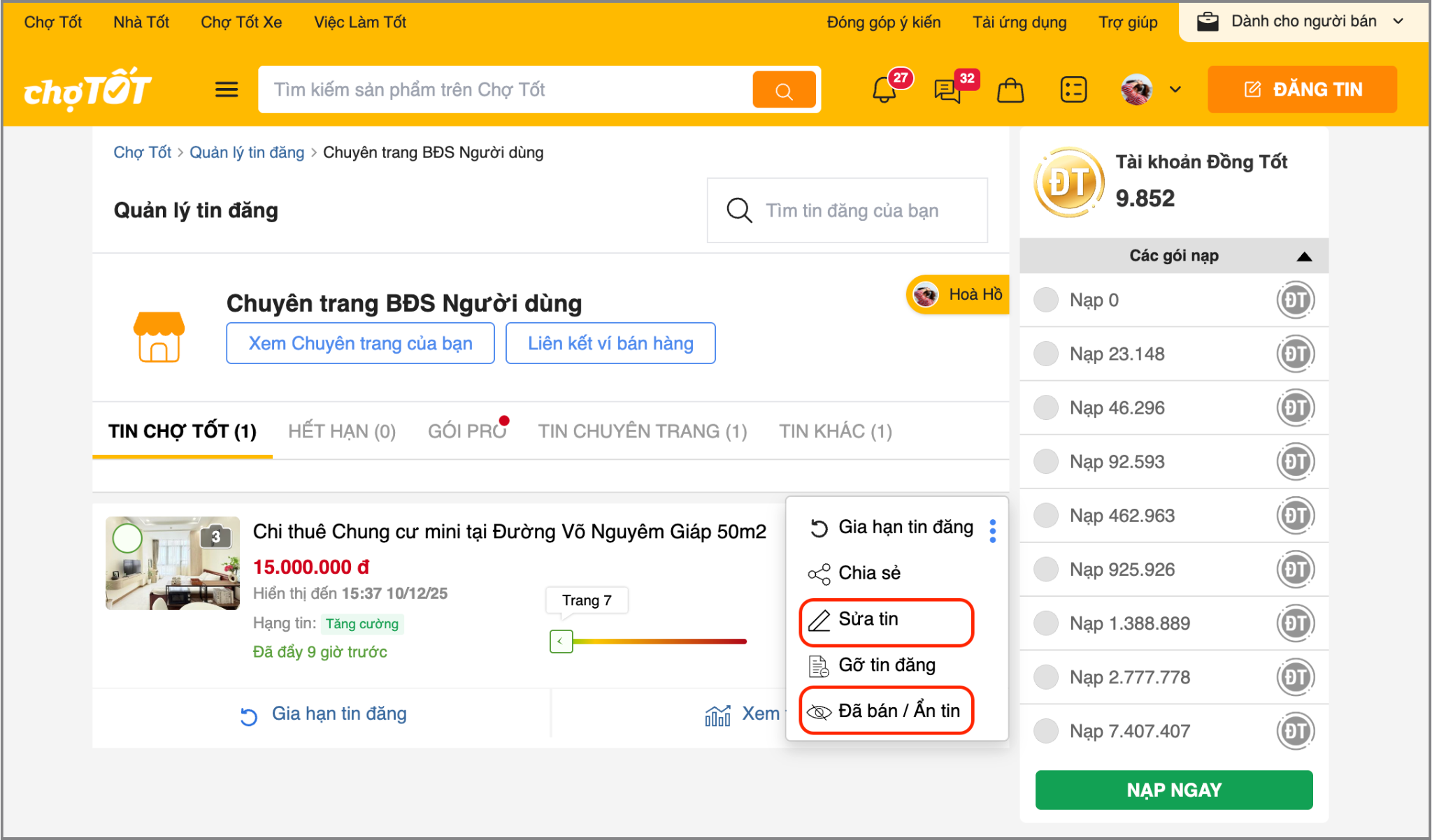Click the listing manager list icon
Image resolution: width=1432 pixels, height=840 pixels.
click(1073, 89)
